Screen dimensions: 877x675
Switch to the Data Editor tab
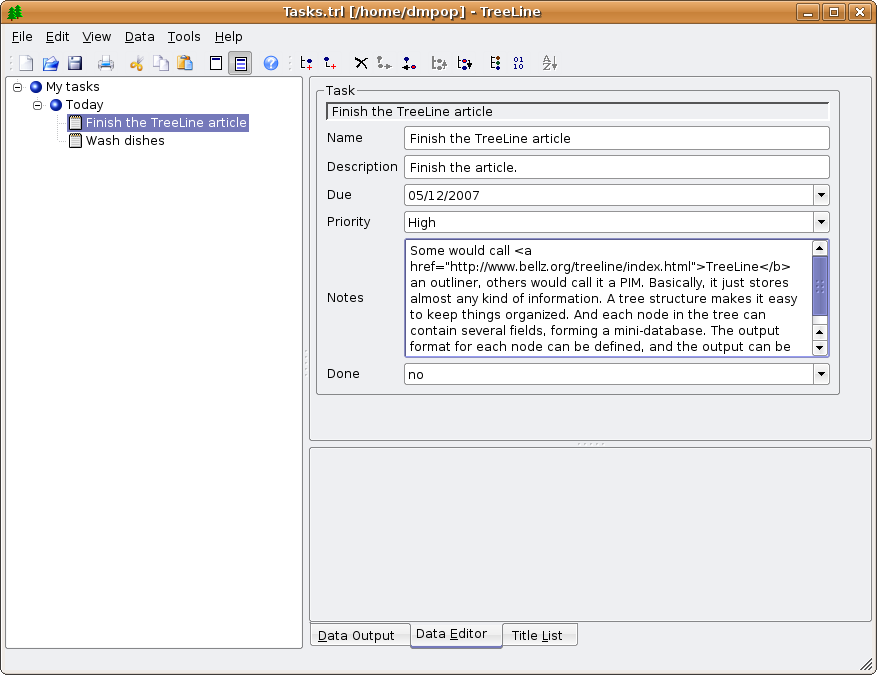click(456, 635)
